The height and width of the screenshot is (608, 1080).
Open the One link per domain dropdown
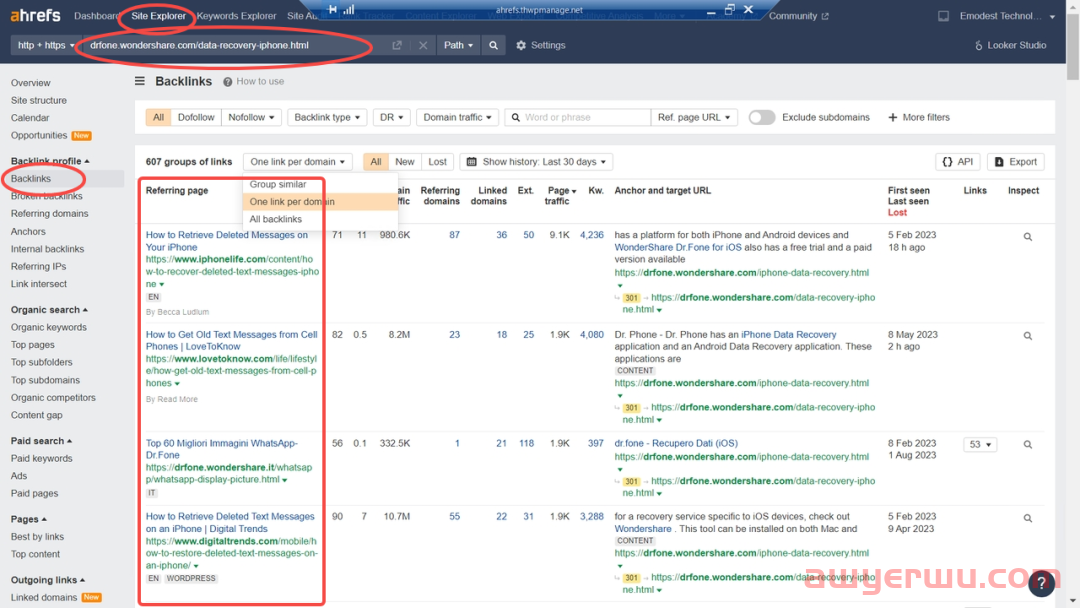pyautogui.click(x=298, y=162)
